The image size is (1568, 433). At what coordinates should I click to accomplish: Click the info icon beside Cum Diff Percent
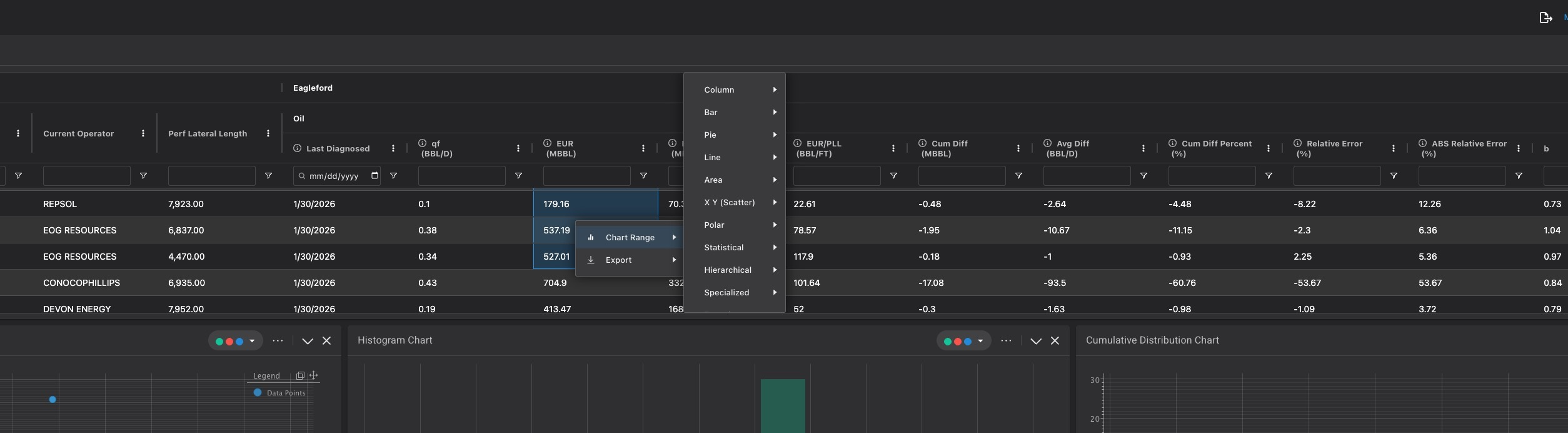(1172, 143)
